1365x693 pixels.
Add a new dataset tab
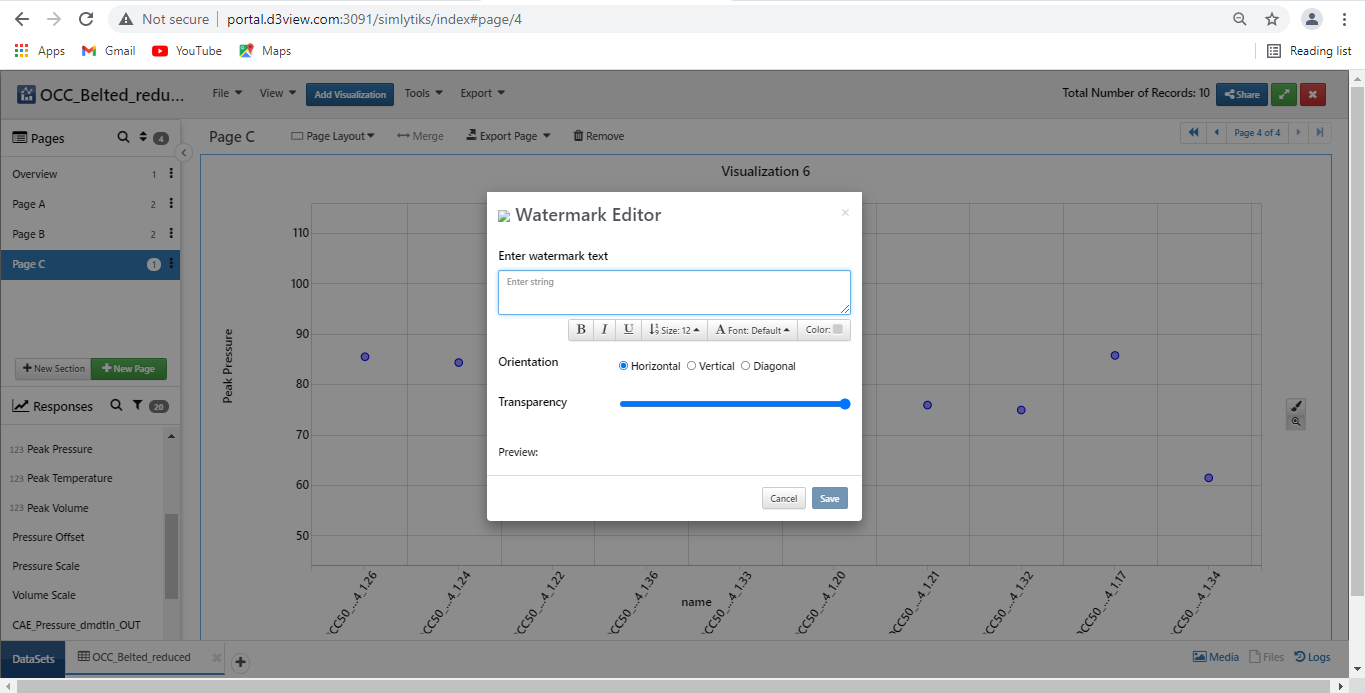point(241,662)
